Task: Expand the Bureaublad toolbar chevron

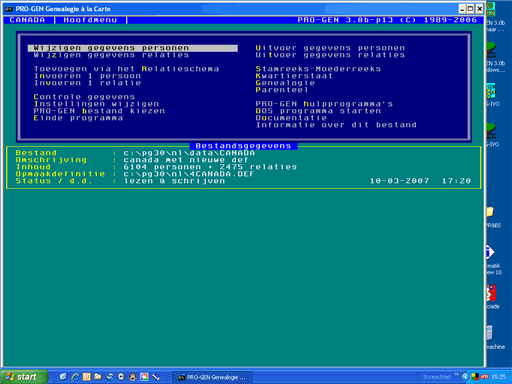Action: coord(457,375)
